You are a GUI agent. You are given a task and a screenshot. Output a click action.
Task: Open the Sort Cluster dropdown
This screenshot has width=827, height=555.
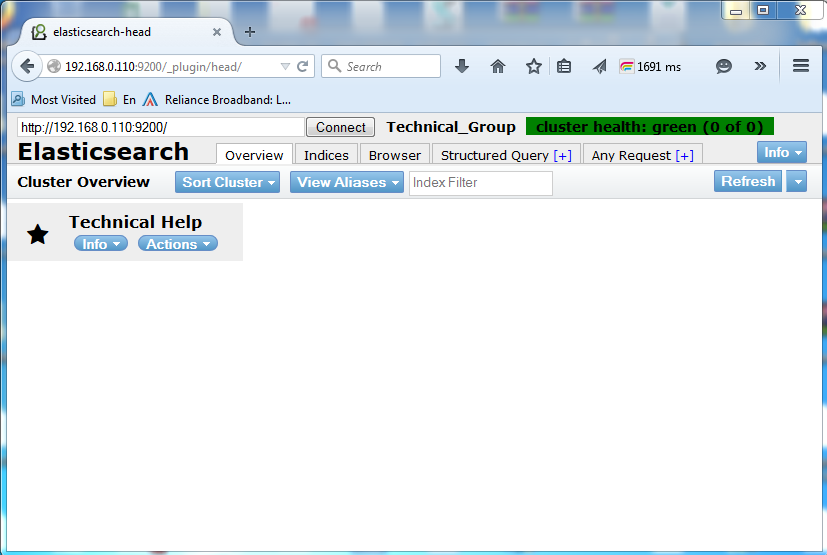click(227, 182)
